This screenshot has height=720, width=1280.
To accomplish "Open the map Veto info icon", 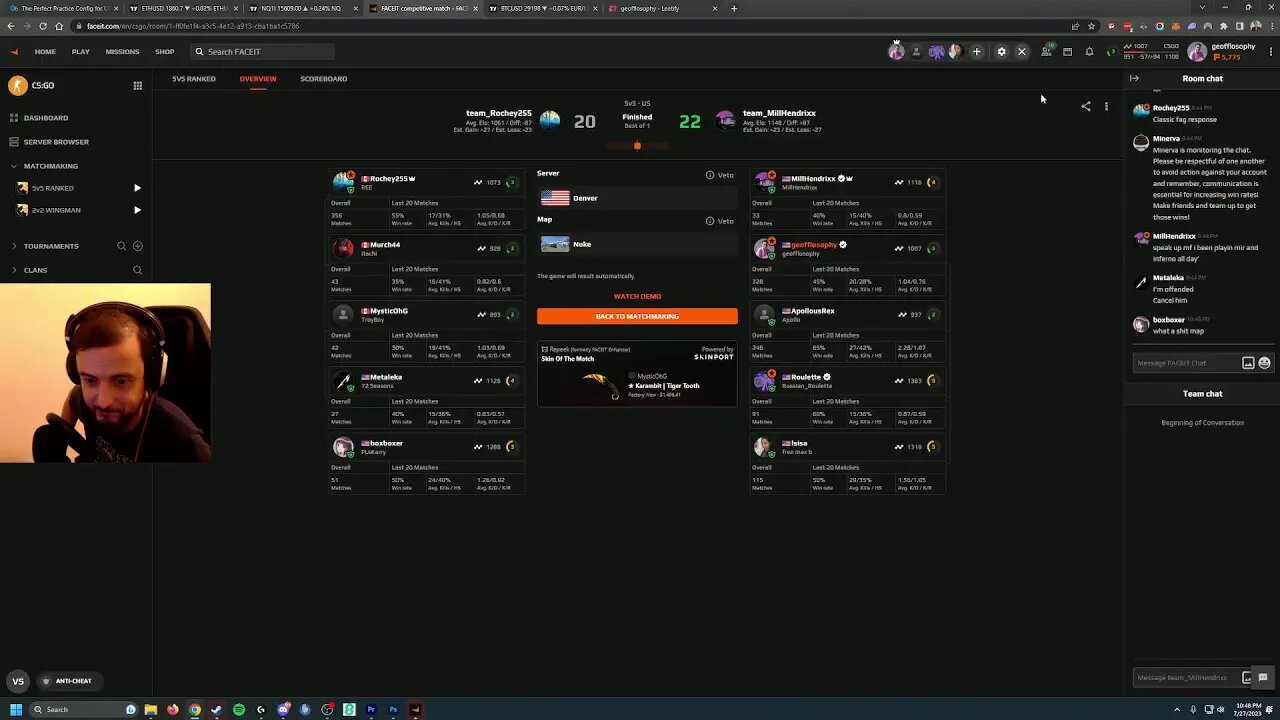I will click(710, 221).
